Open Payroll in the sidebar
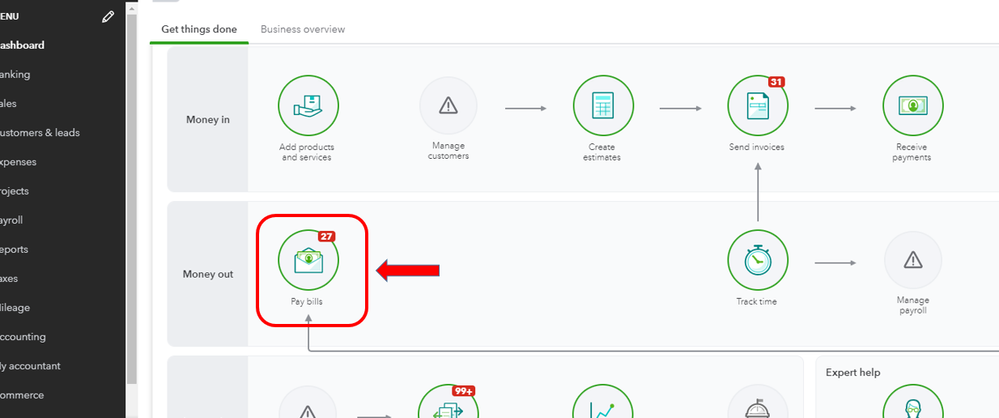 point(12,220)
